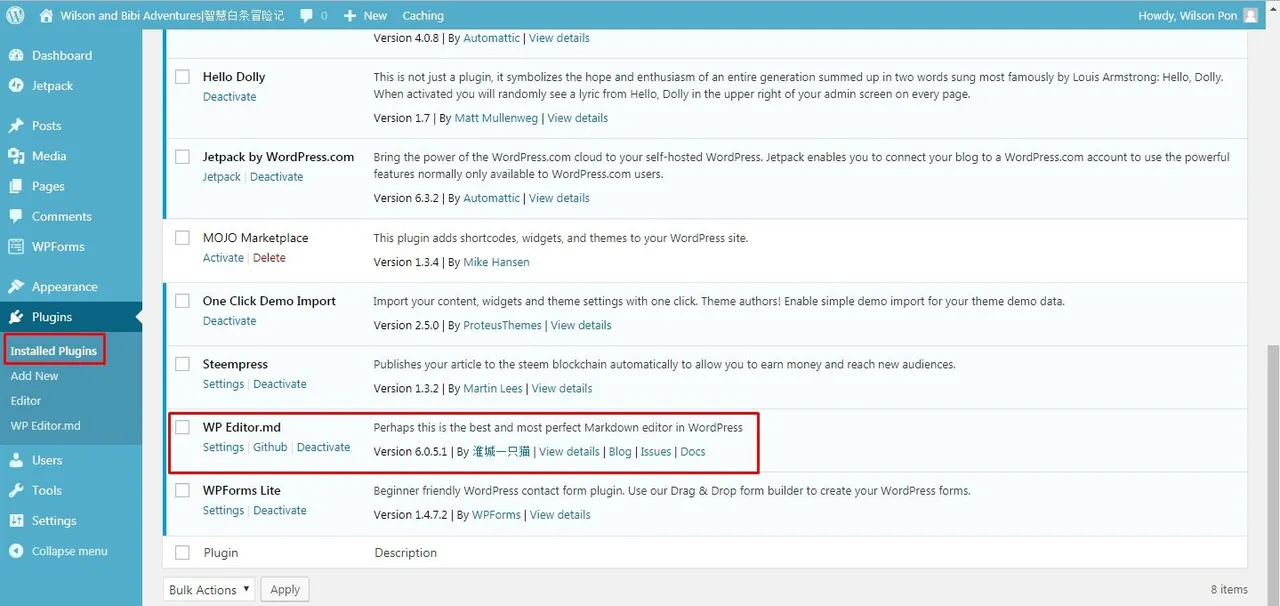Open WPForms Lite Settings link
This screenshot has width=1280, height=606.
223,510
